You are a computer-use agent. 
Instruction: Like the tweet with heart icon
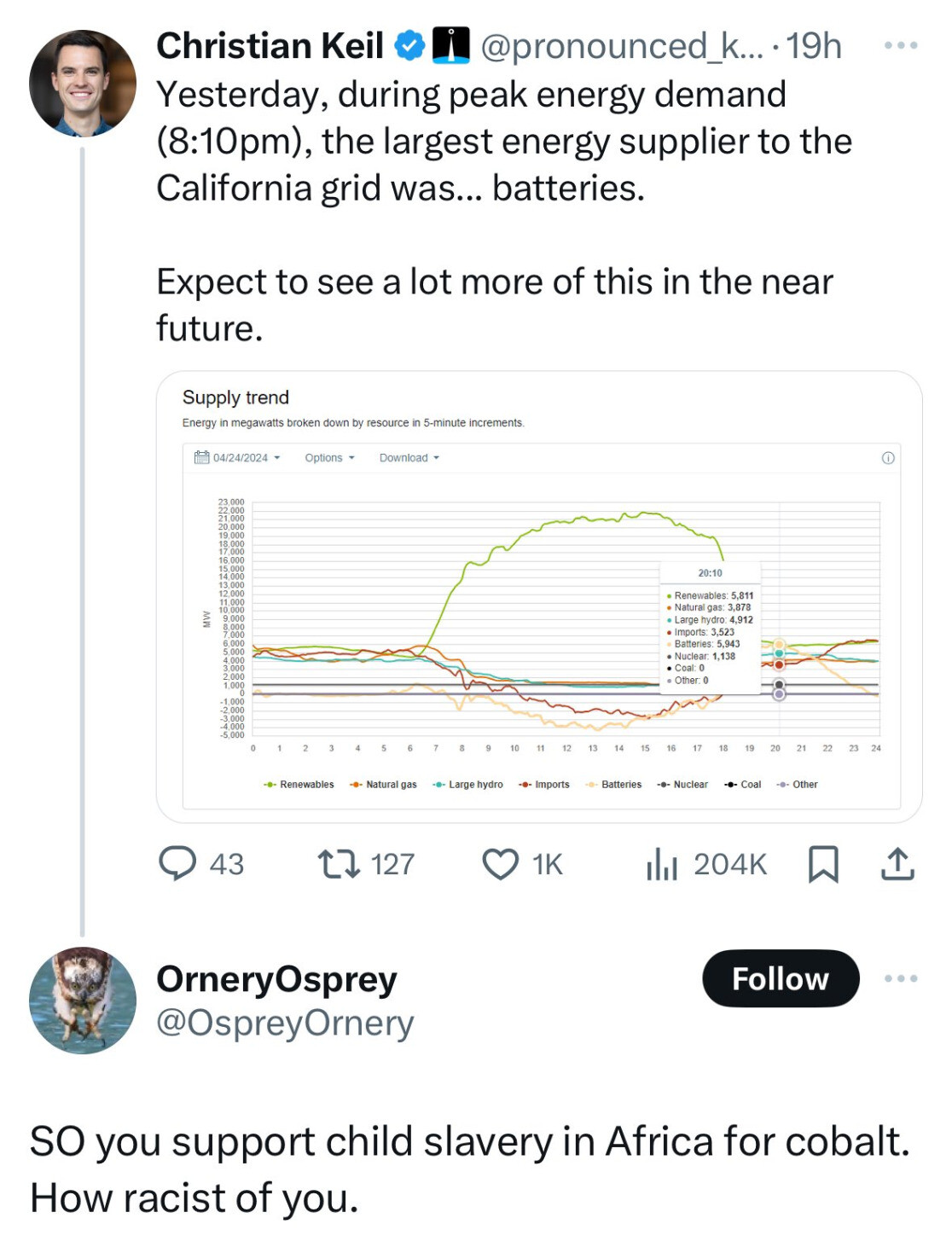500,863
